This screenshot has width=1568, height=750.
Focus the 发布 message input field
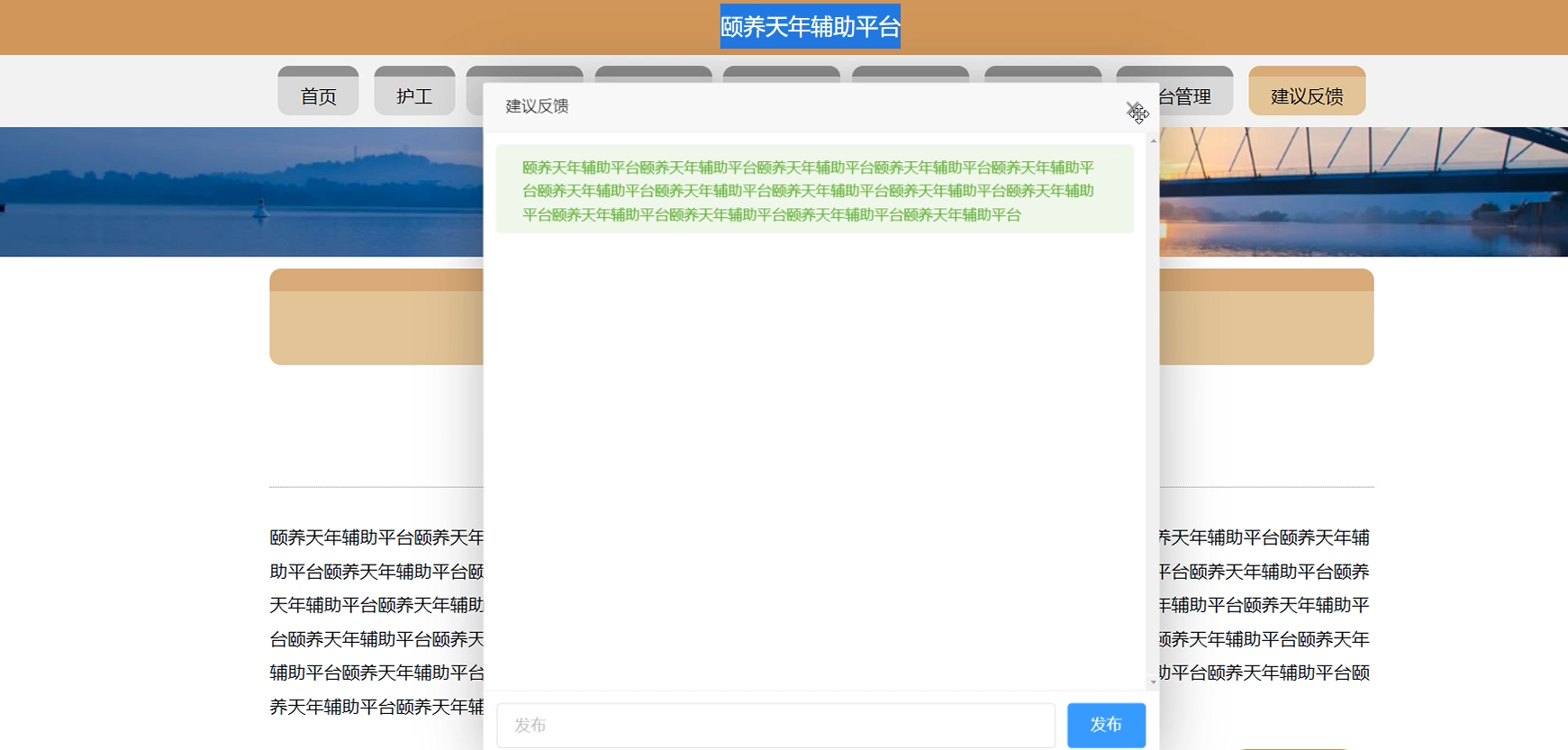[776, 725]
